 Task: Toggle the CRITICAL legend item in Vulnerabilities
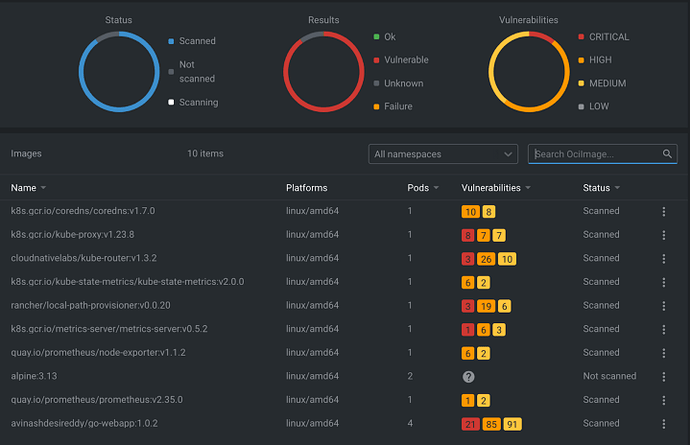(609, 37)
